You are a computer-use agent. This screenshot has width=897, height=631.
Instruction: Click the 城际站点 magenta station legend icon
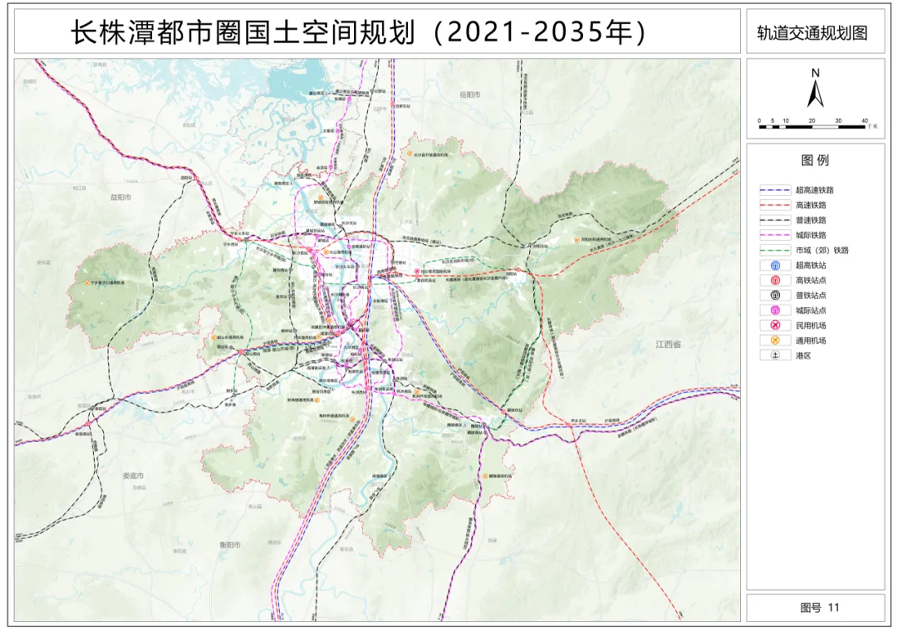775,311
